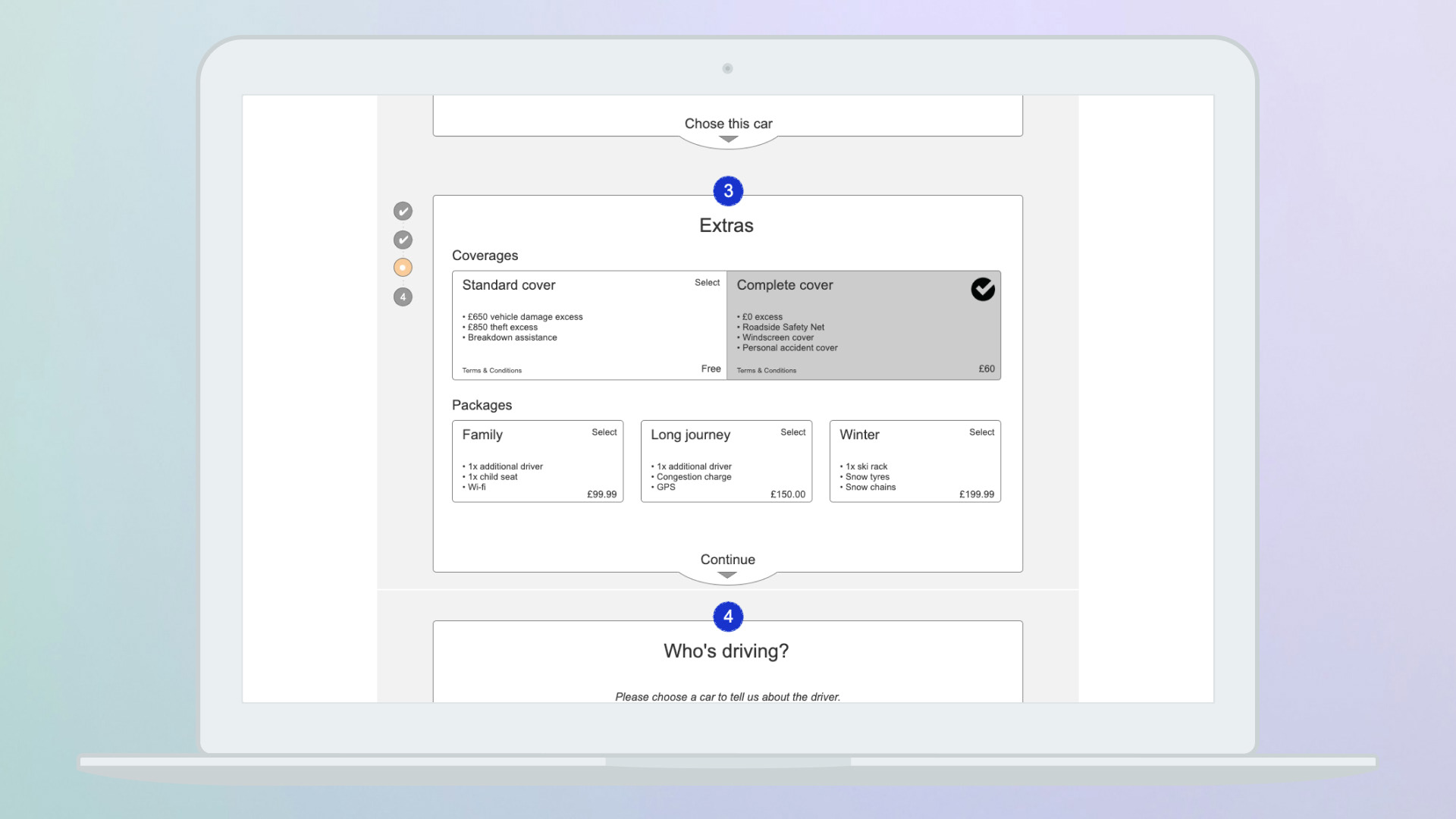
Task: Select the Winter package
Action: click(x=981, y=432)
